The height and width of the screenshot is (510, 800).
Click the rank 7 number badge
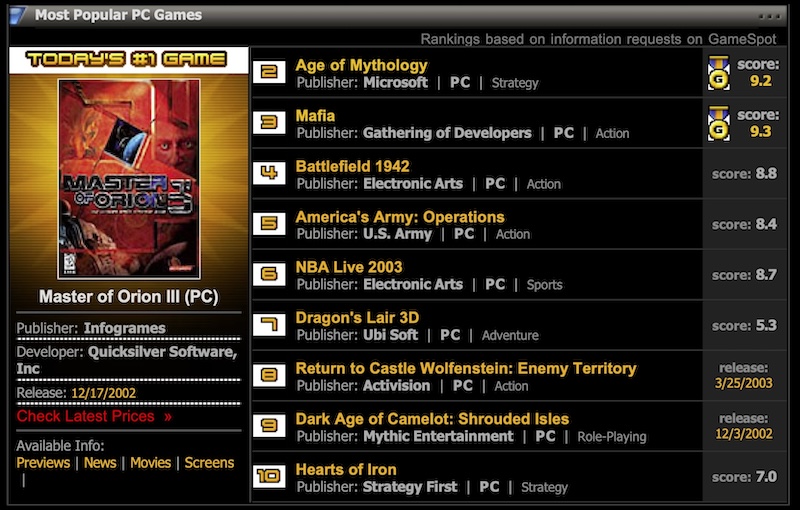[269, 324]
